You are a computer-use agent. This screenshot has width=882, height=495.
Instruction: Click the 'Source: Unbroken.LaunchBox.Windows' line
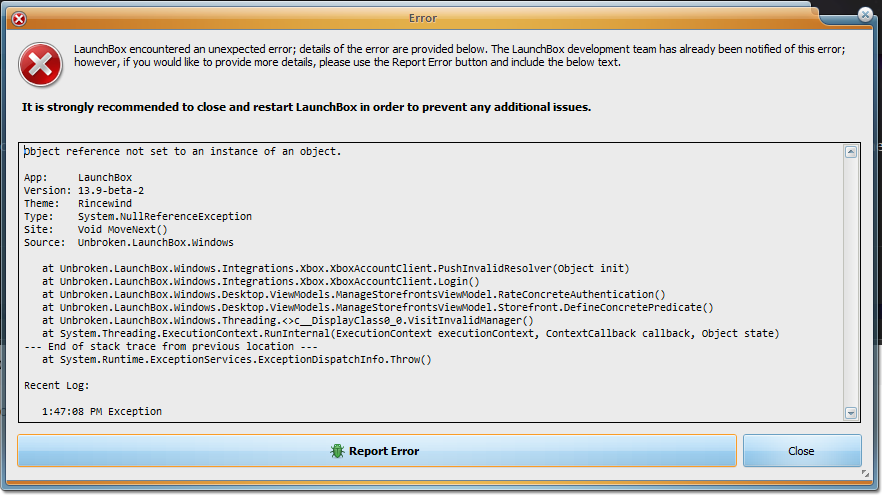128,242
